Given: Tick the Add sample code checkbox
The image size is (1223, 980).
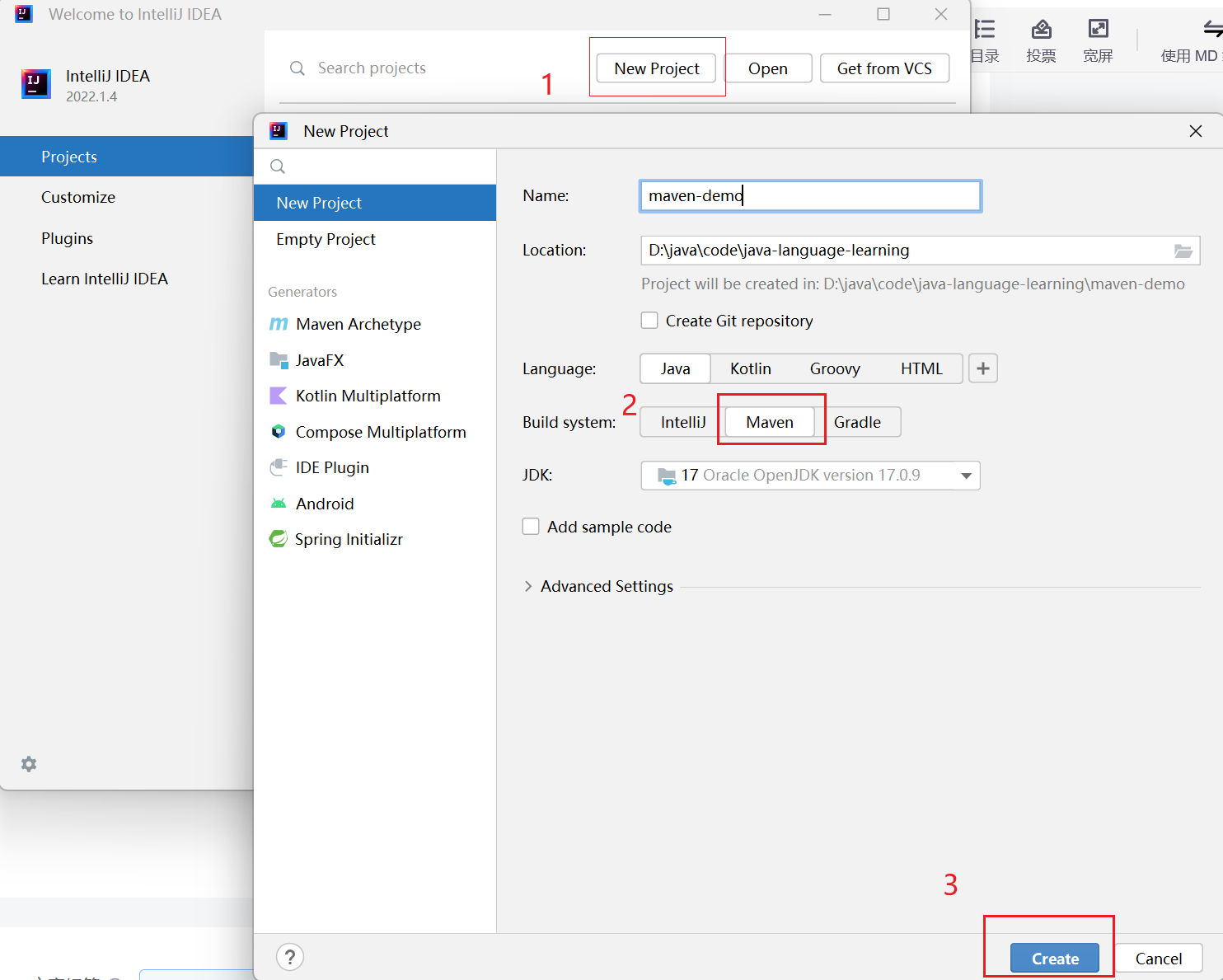Looking at the screenshot, I should (x=531, y=527).
